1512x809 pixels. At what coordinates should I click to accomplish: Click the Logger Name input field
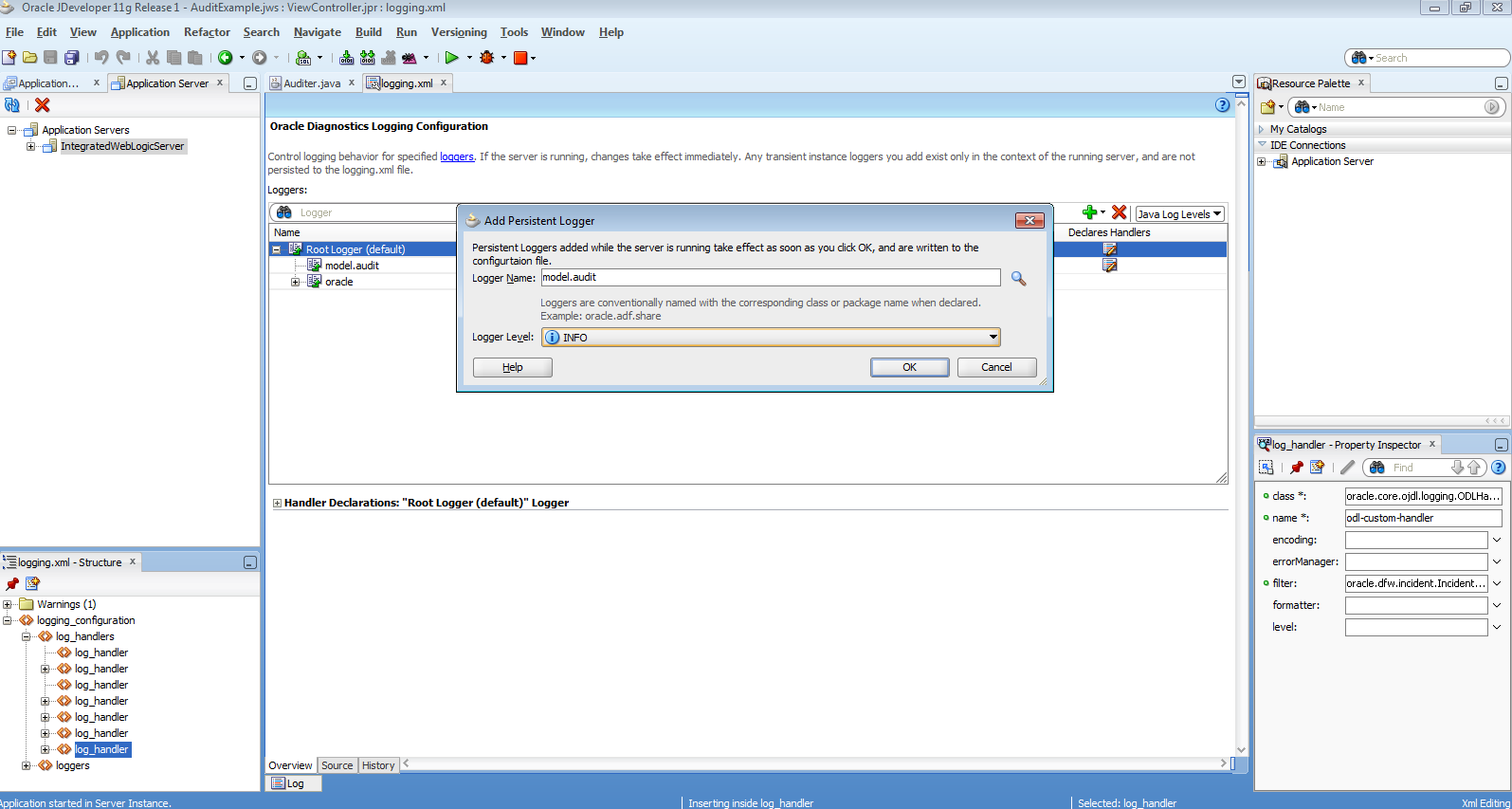(770, 277)
